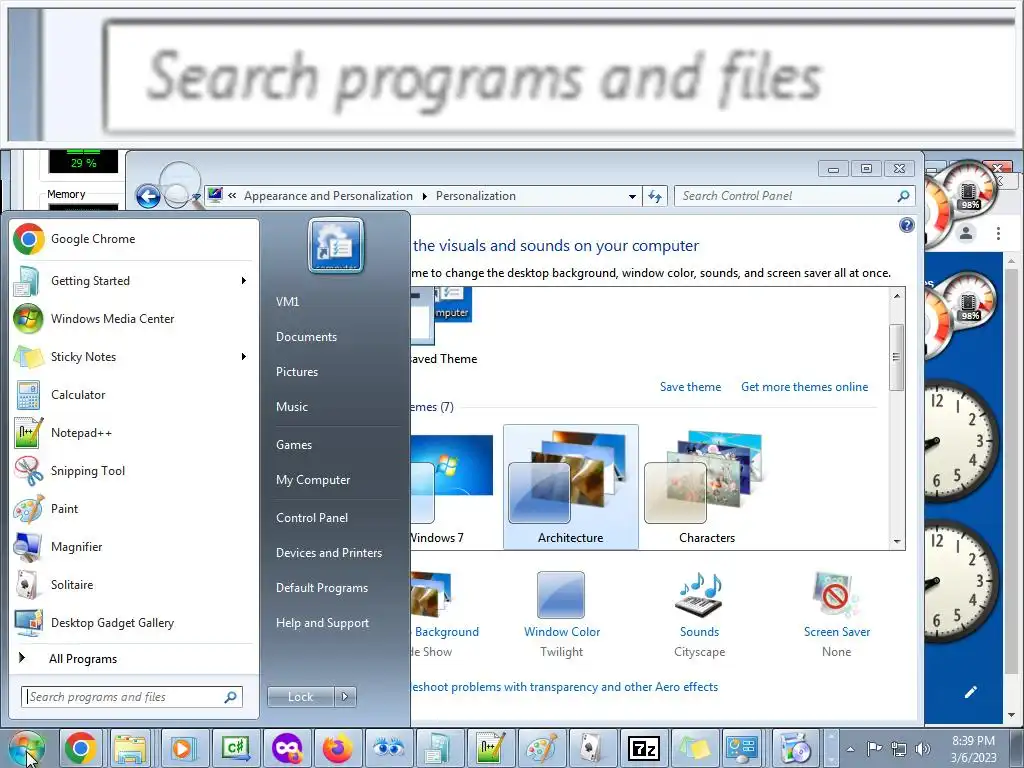Click the Windows Start orb

[27, 748]
